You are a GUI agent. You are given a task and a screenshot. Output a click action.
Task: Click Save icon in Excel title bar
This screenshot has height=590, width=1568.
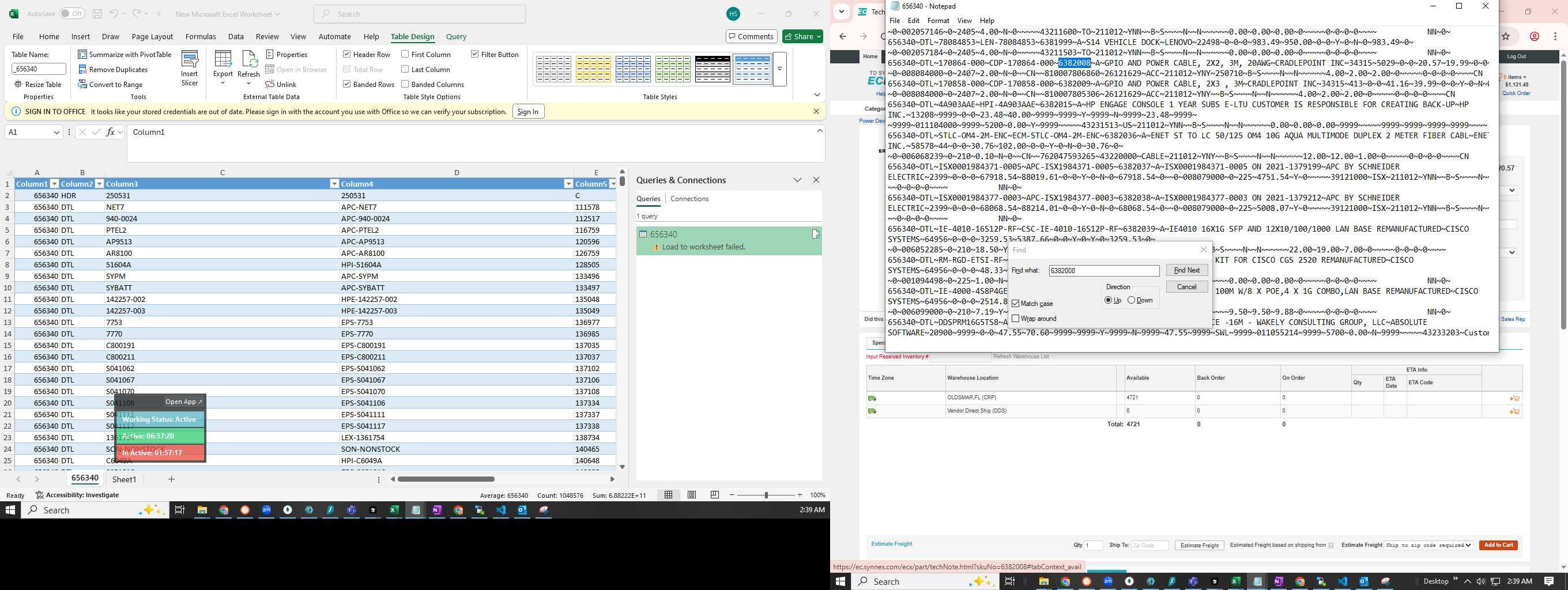point(97,13)
